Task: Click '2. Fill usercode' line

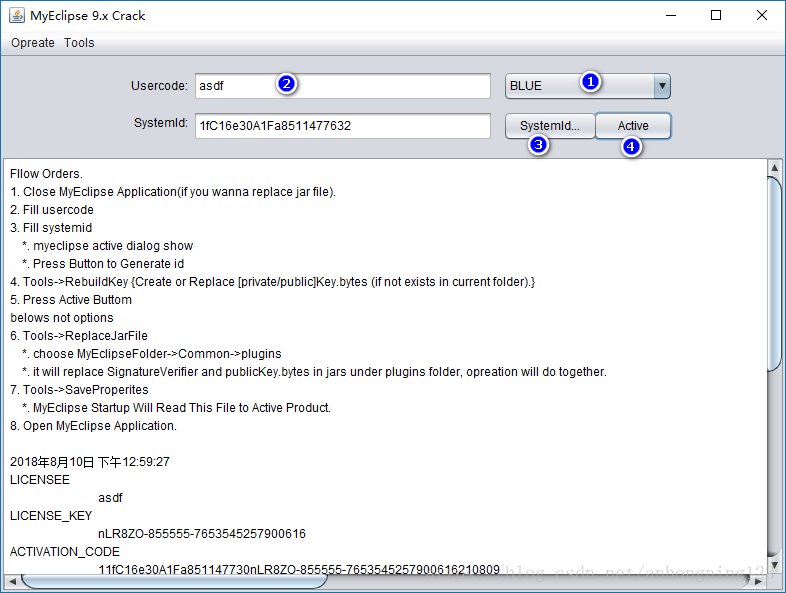Action: point(52,210)
